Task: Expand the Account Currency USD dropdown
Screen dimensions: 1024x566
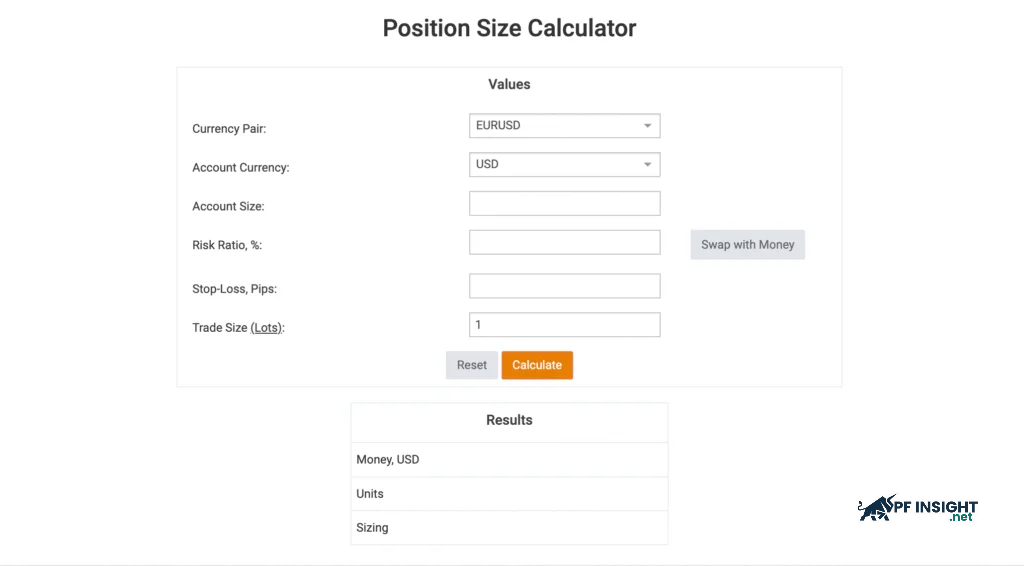Action: point(564,165)
